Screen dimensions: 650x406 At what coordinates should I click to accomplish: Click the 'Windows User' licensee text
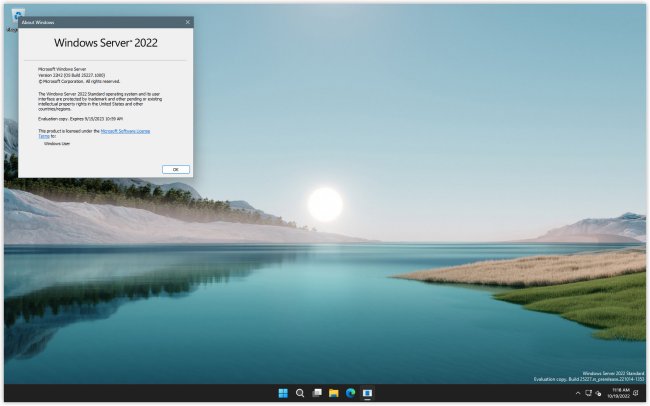pyautogui.click(x=57, y=143)
